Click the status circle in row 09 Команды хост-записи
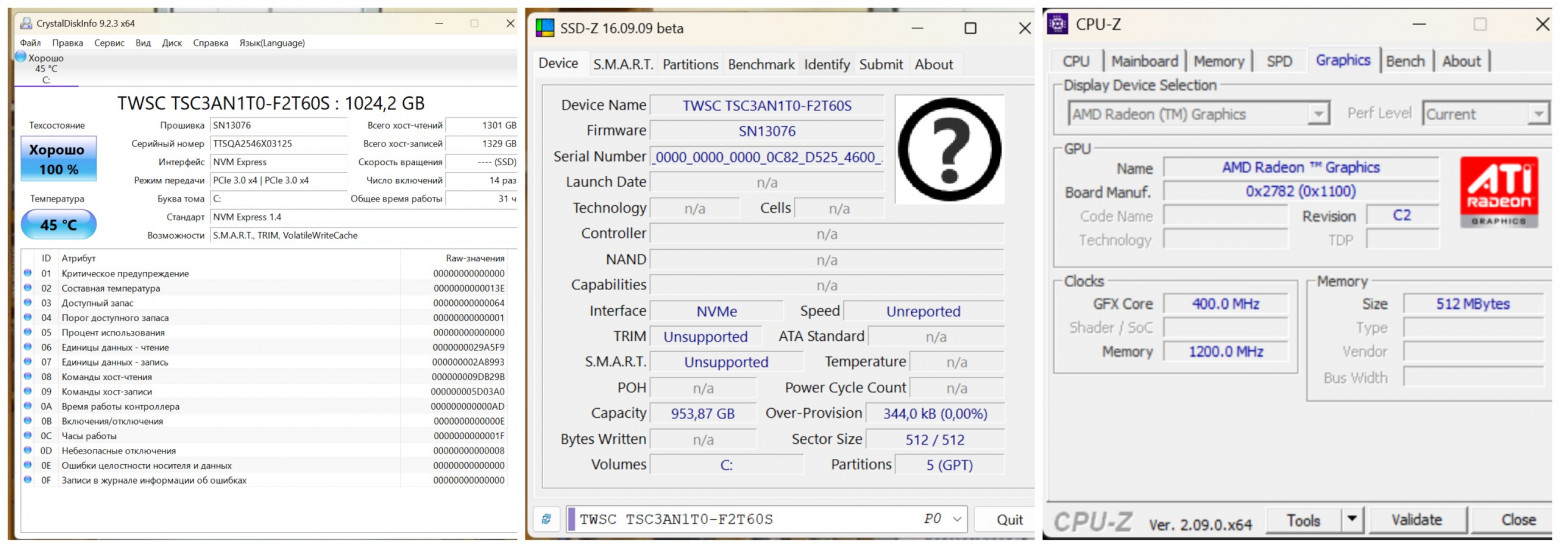This screenshot has height=548, width=1560. 28,391
